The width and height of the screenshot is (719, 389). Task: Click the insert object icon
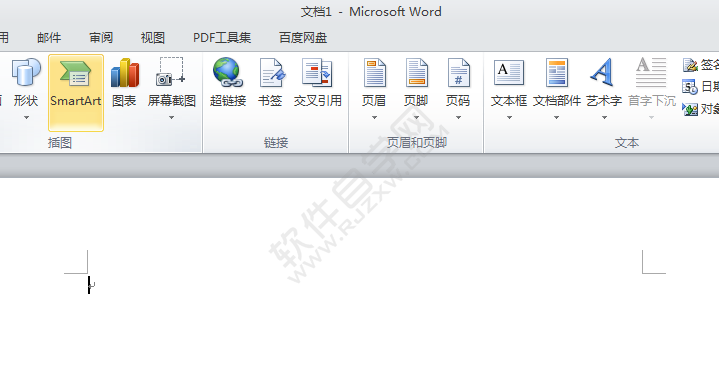coord(690,109)
